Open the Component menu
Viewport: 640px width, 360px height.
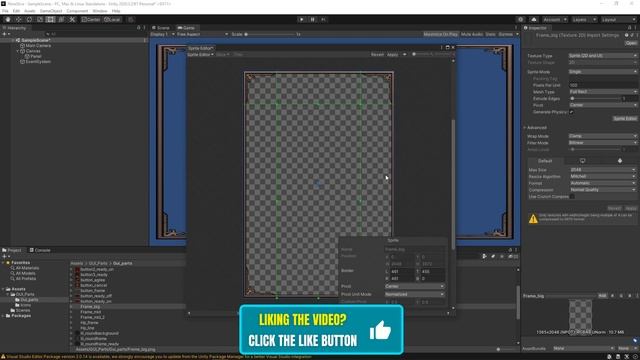(x=77, y=11)
